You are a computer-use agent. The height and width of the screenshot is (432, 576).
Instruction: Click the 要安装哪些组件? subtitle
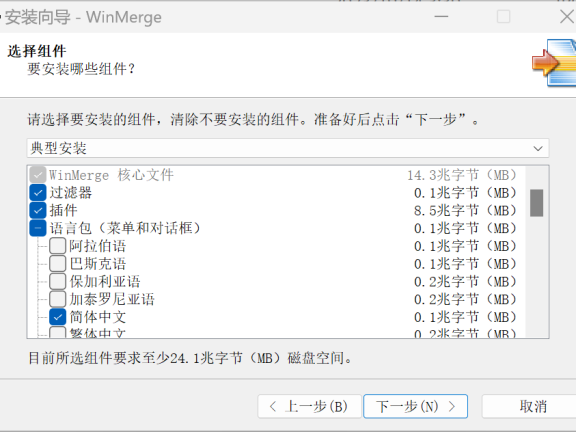click(81, 69)
